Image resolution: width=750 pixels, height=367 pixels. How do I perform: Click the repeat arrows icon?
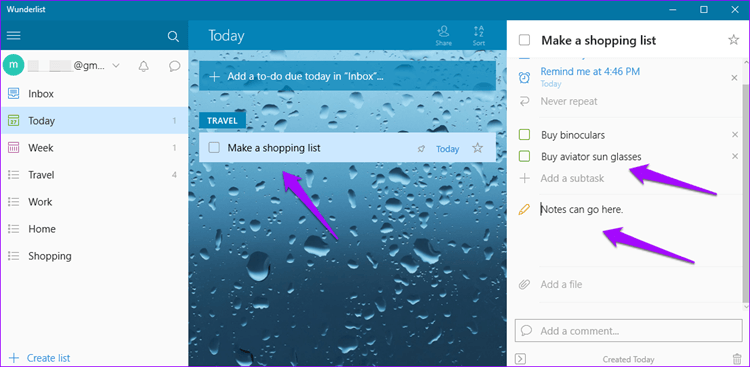tap(525, 101)
